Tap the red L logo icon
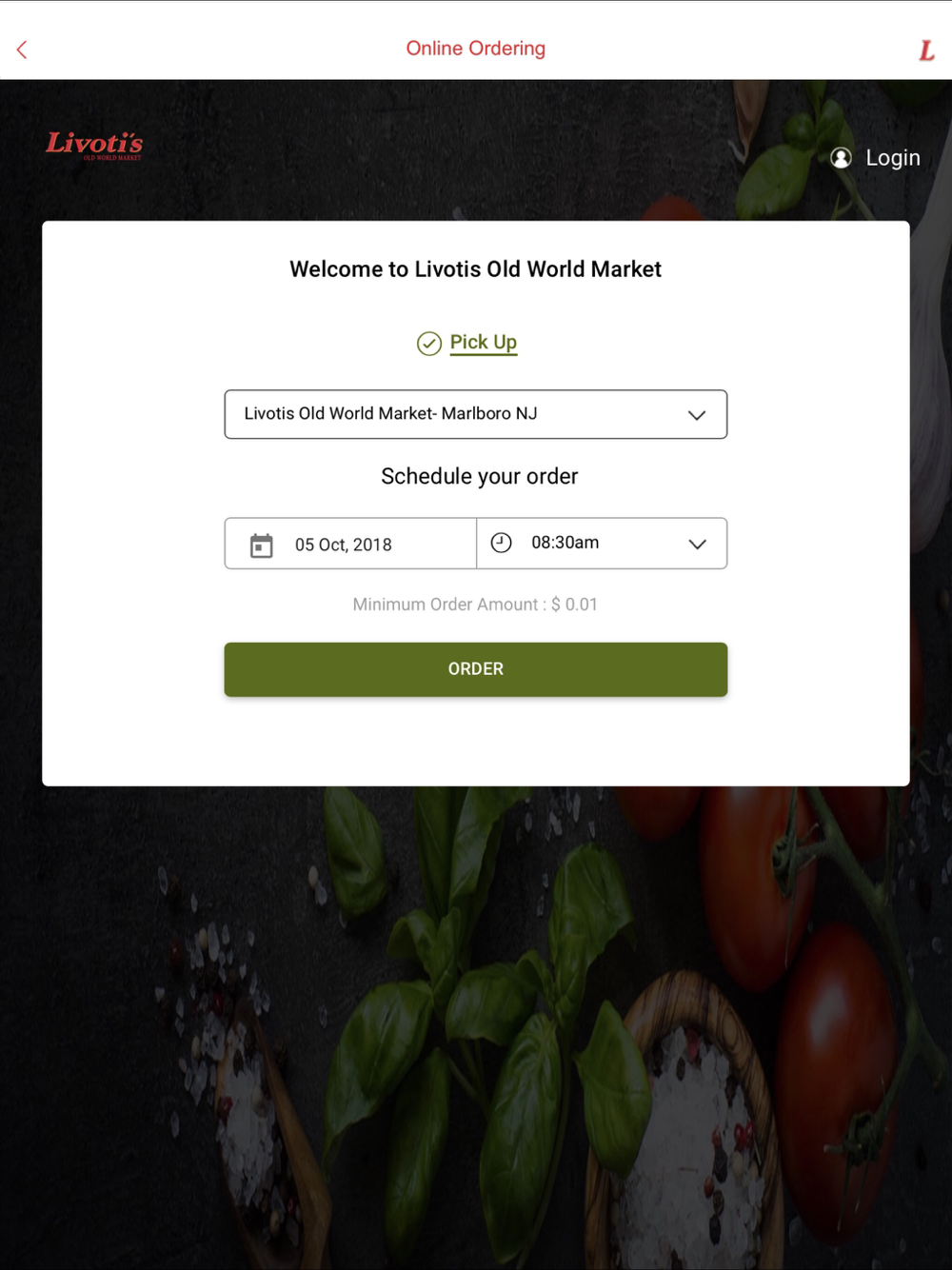Screen dimensions: 952x1270 click(x=926, y=50)
